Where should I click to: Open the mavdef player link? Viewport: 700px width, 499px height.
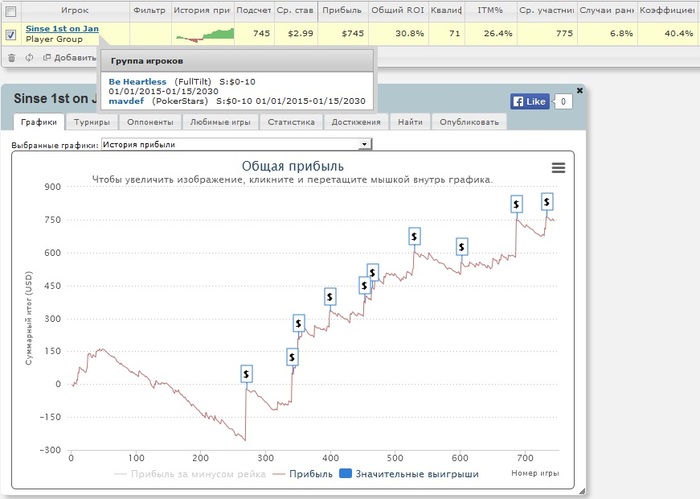(126, 101)
